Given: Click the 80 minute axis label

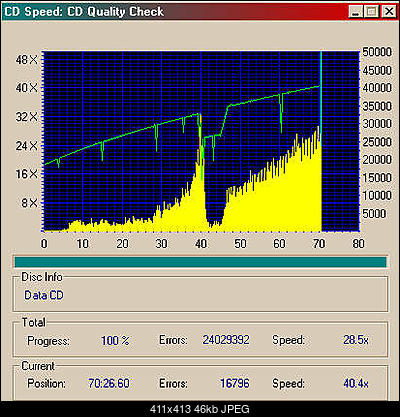Looking at the screenshot, I should pos(358,244).
